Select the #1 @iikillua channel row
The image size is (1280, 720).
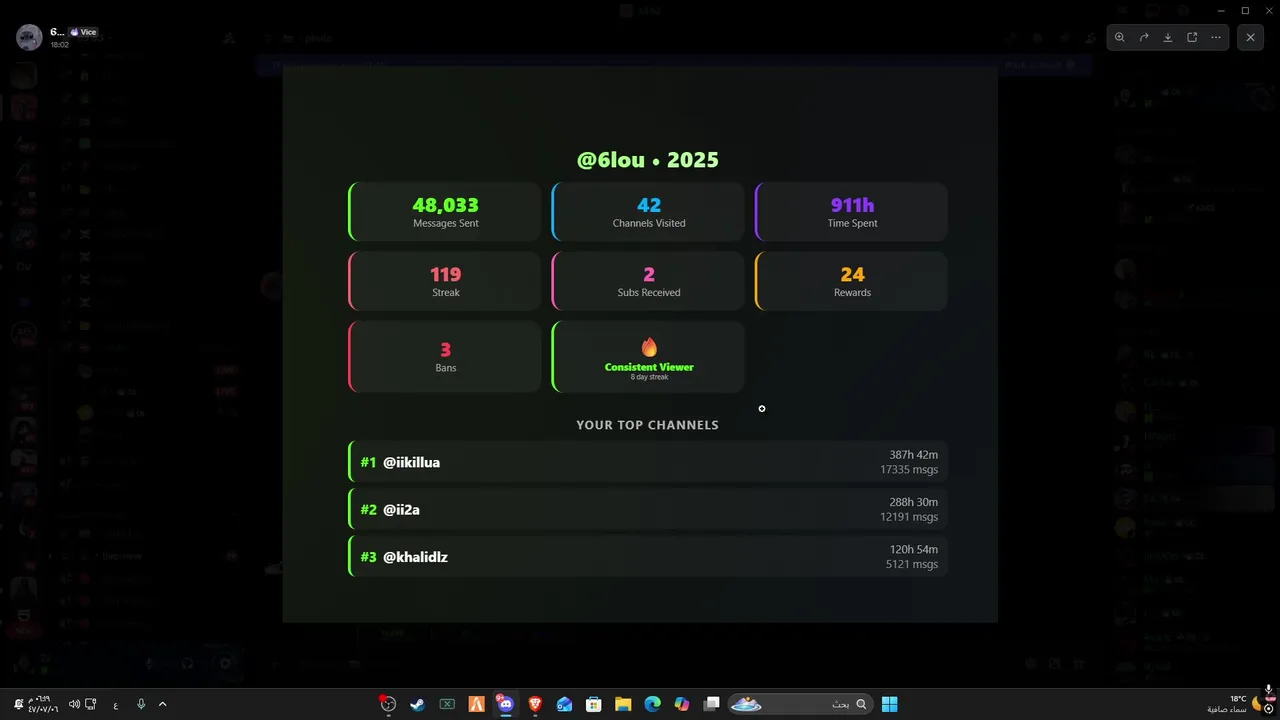click(x=648, y=462)
